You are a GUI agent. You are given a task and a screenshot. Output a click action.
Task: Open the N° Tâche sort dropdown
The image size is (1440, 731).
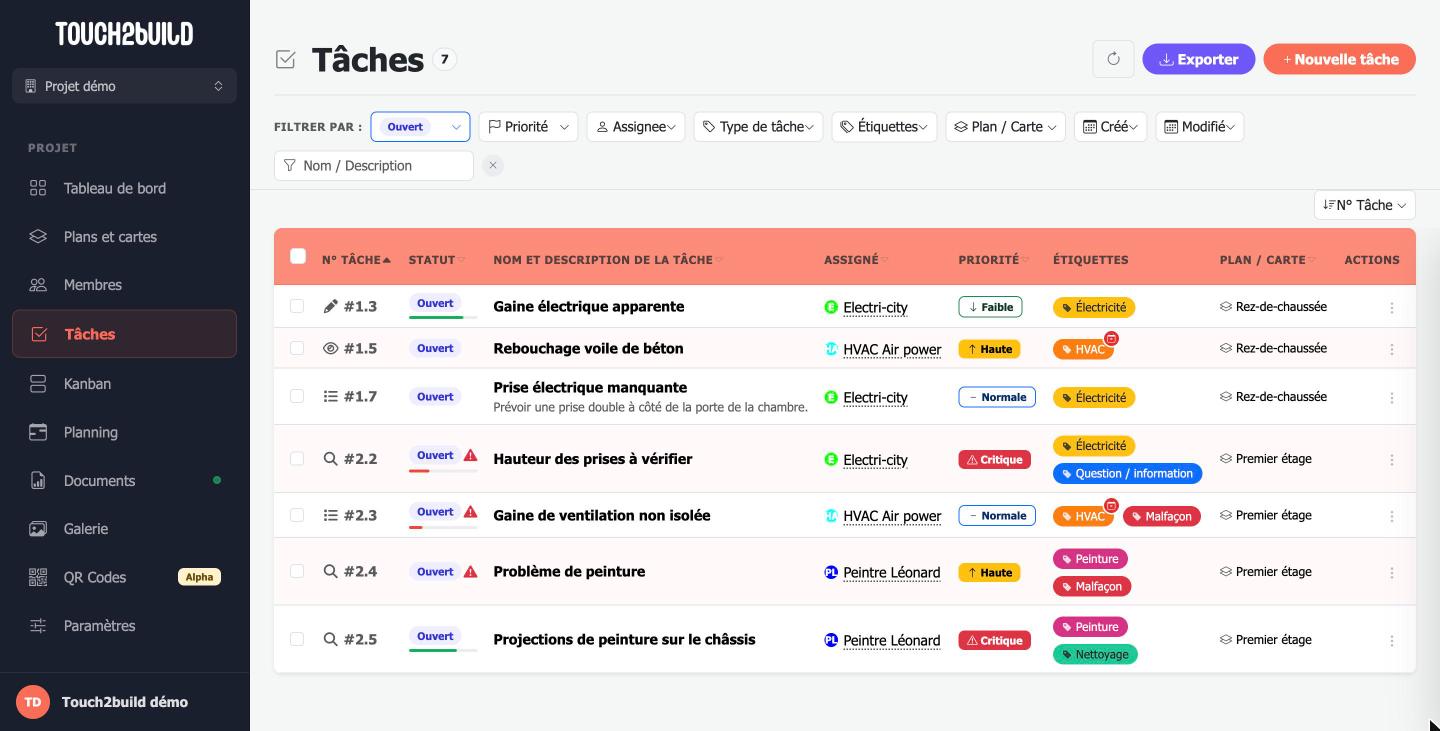(x=1364, y=205)
